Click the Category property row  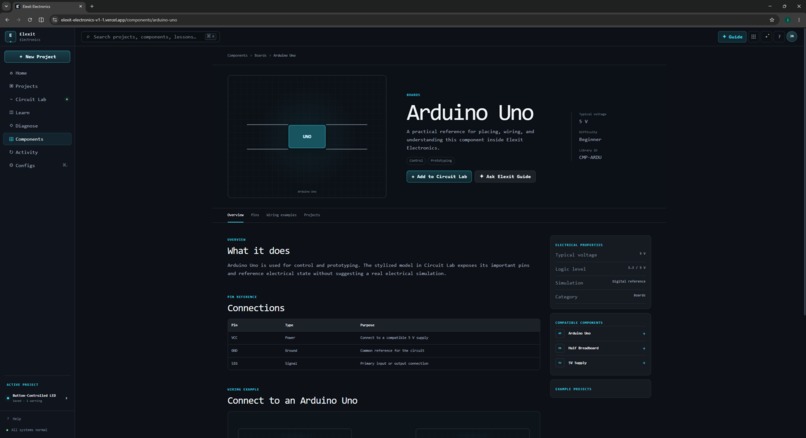(600, 296)
